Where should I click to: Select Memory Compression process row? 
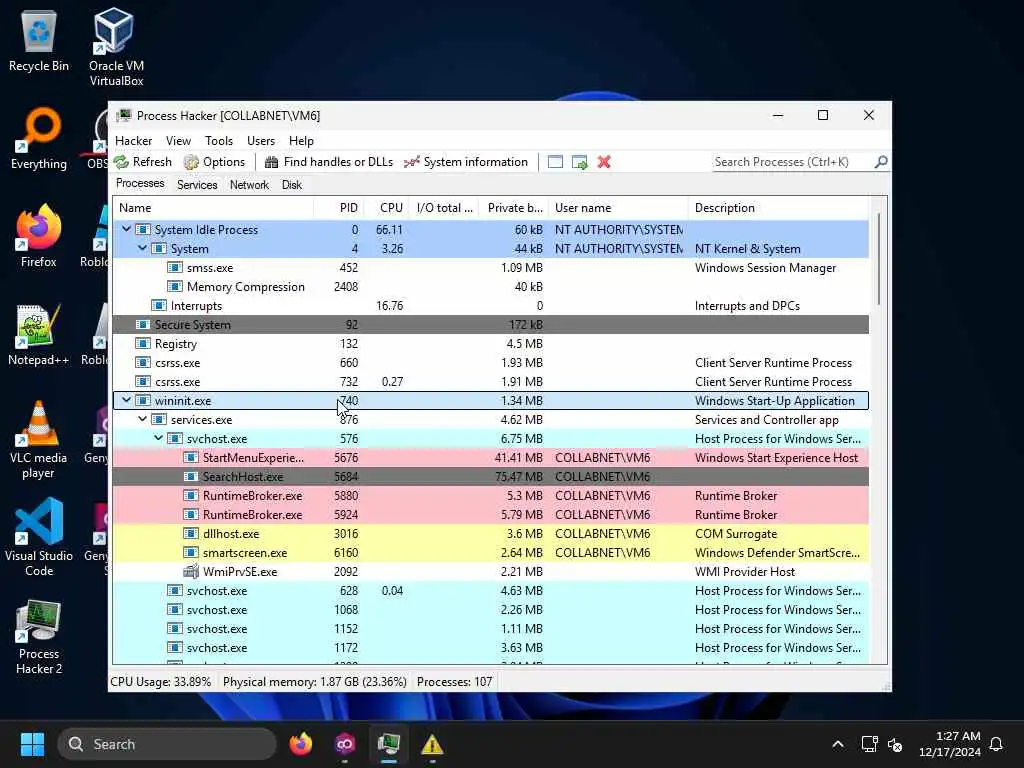tap(491, 287)
